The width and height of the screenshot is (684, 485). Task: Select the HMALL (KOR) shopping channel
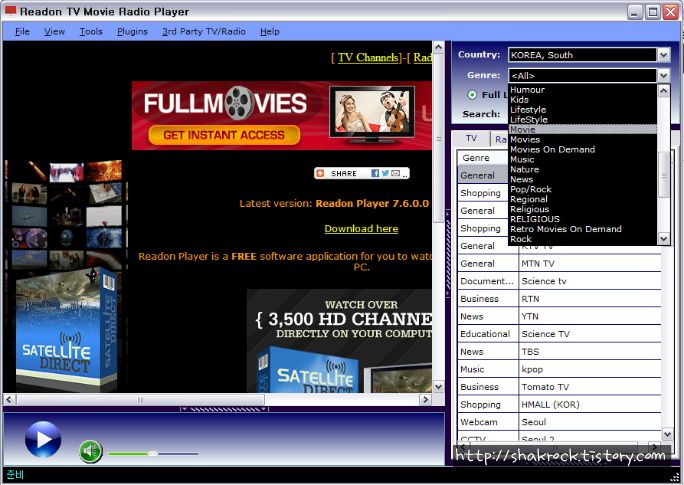click(559, 404)
